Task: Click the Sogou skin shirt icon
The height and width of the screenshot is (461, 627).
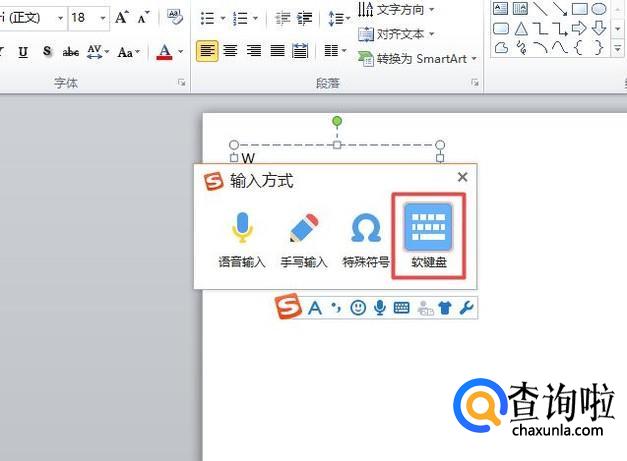Action: (x=445, y=308)
